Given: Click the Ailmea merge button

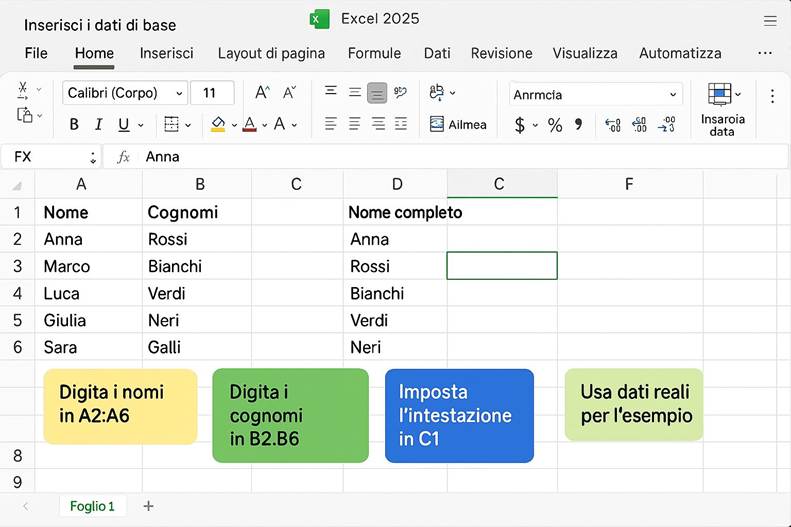Looking at the screenshot, I should (458, 124).
